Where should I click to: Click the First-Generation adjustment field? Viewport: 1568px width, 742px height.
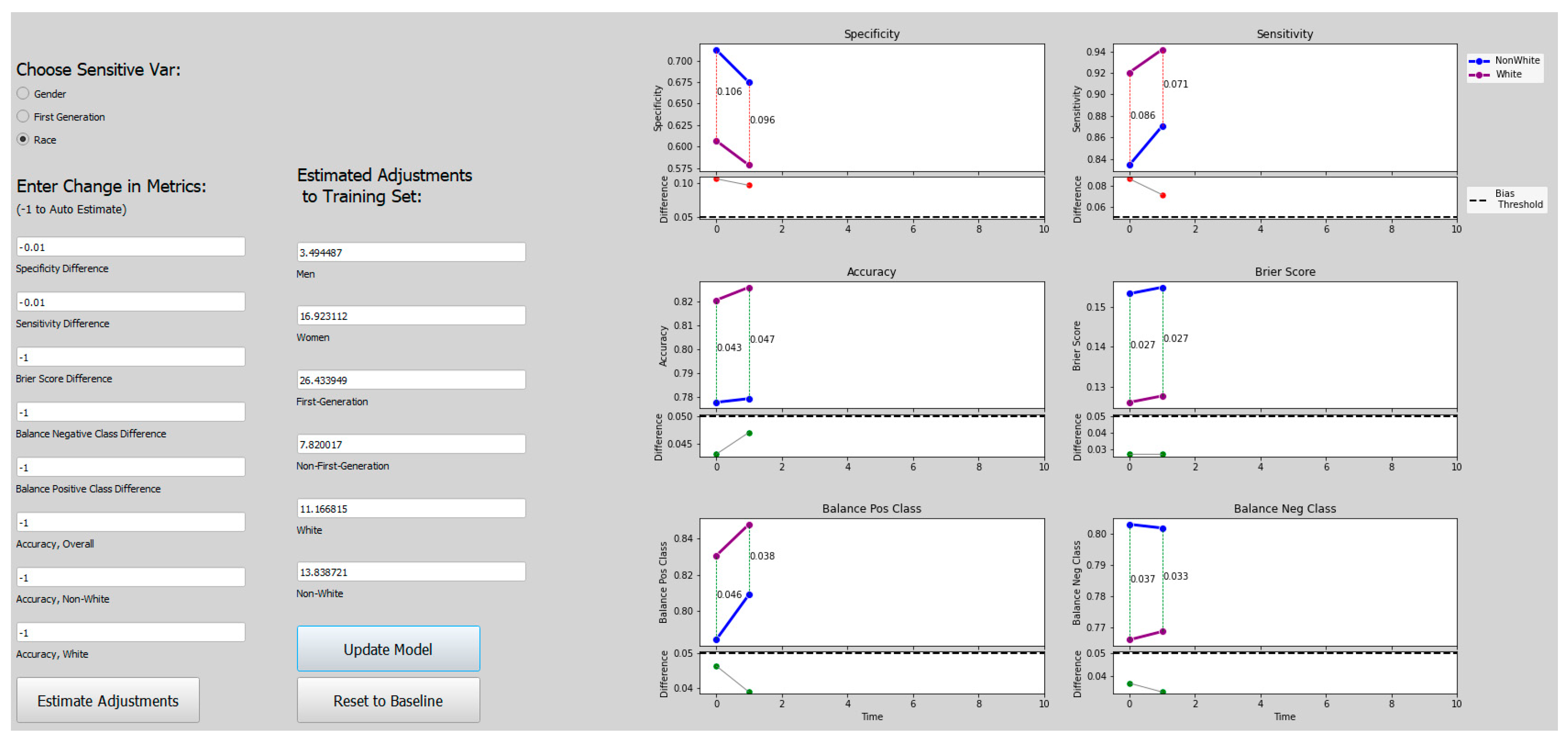click(411, 380)
